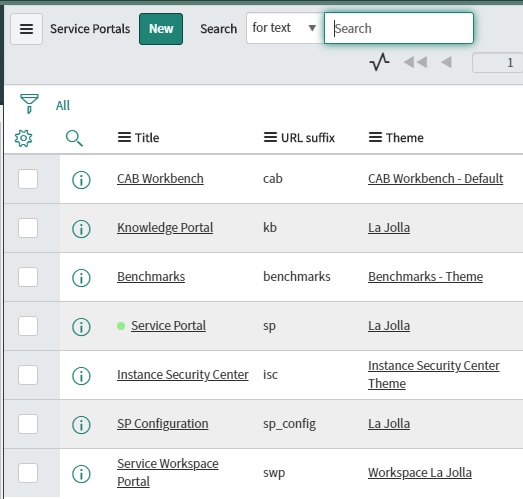
Task: Open the Service Portal title link
Action: click(x=168, y=326)
